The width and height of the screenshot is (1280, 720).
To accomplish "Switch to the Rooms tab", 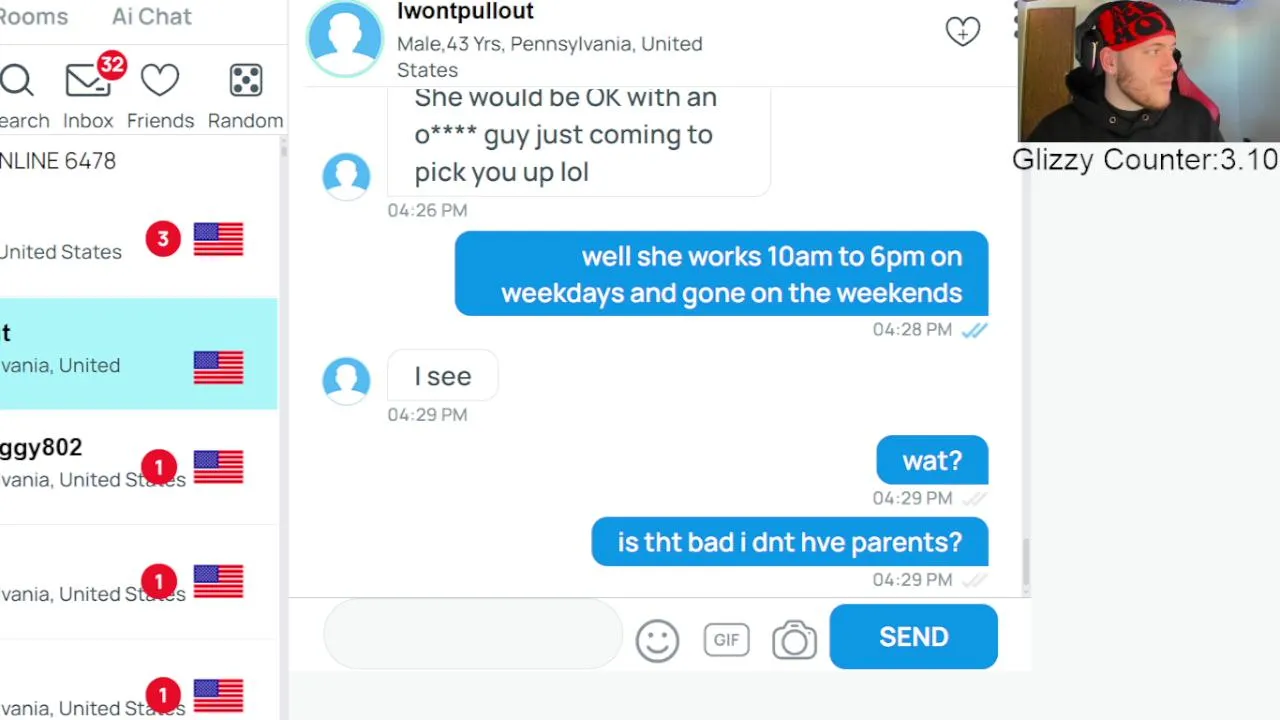I will click(x=34, y=16).
